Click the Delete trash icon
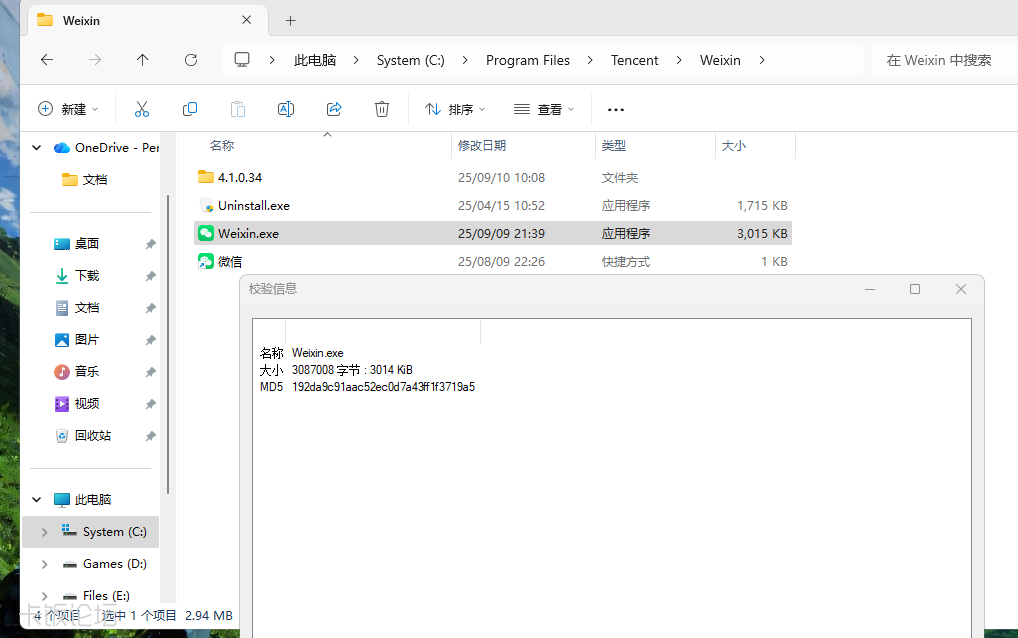 (x=382, y=109)
